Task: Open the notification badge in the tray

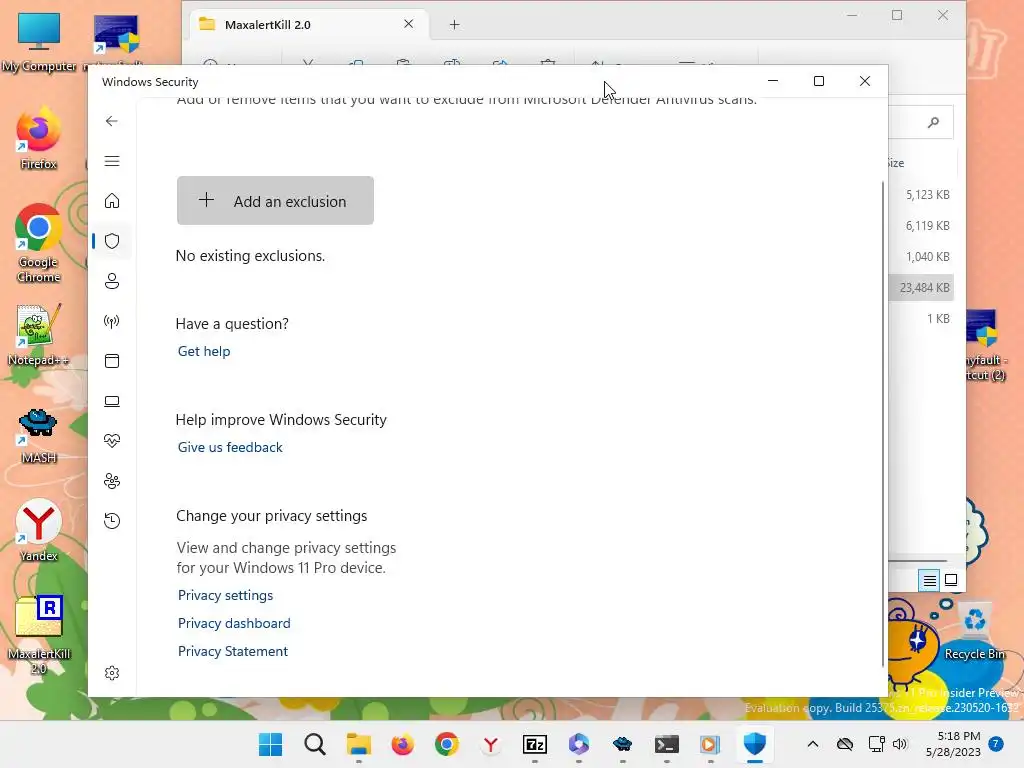Action: coord(996,744)
